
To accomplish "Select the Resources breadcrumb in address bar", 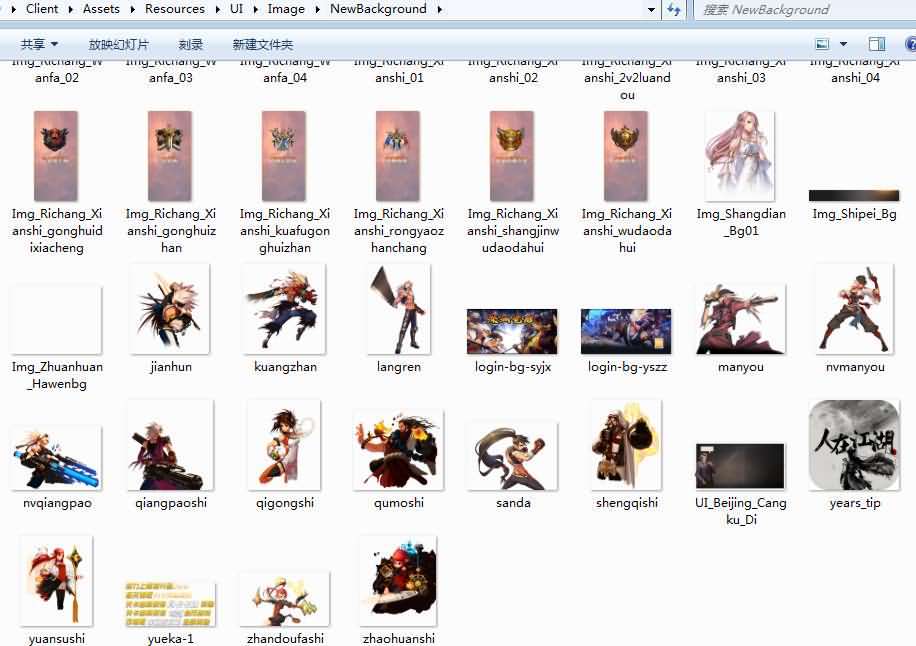I will pyautogui.click(x=174, y=9).
